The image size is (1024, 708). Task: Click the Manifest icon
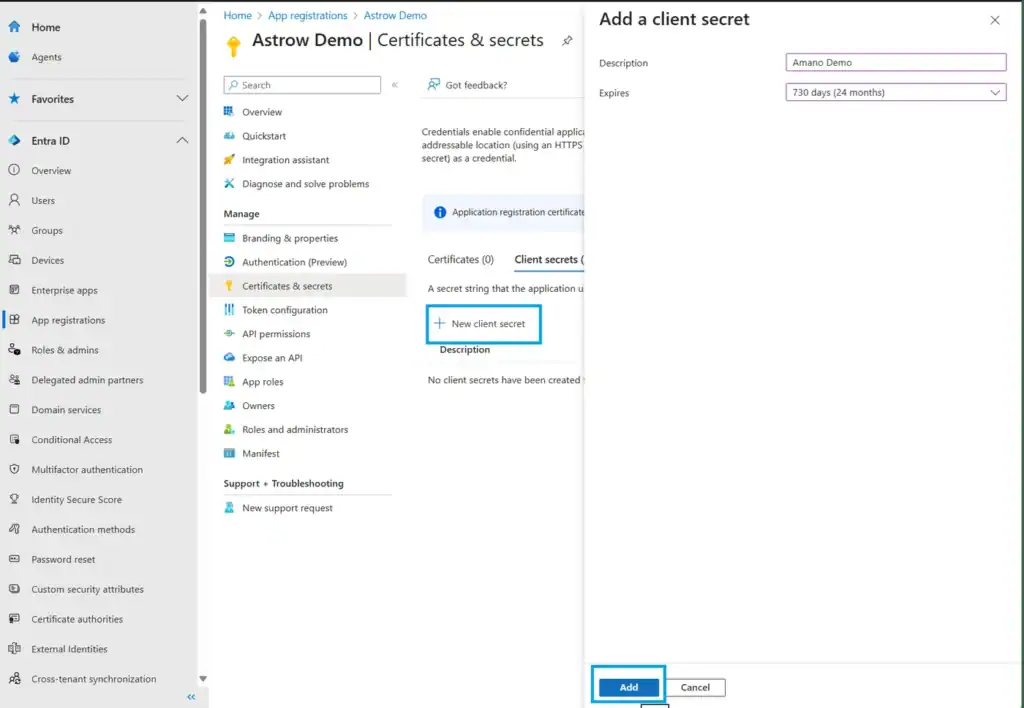[x=229, y=453]
